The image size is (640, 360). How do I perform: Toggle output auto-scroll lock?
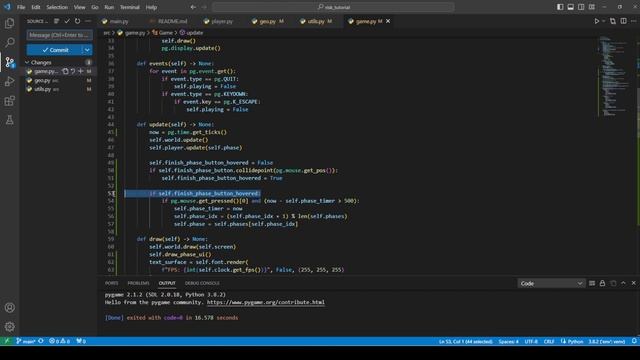tap(602, 283)
